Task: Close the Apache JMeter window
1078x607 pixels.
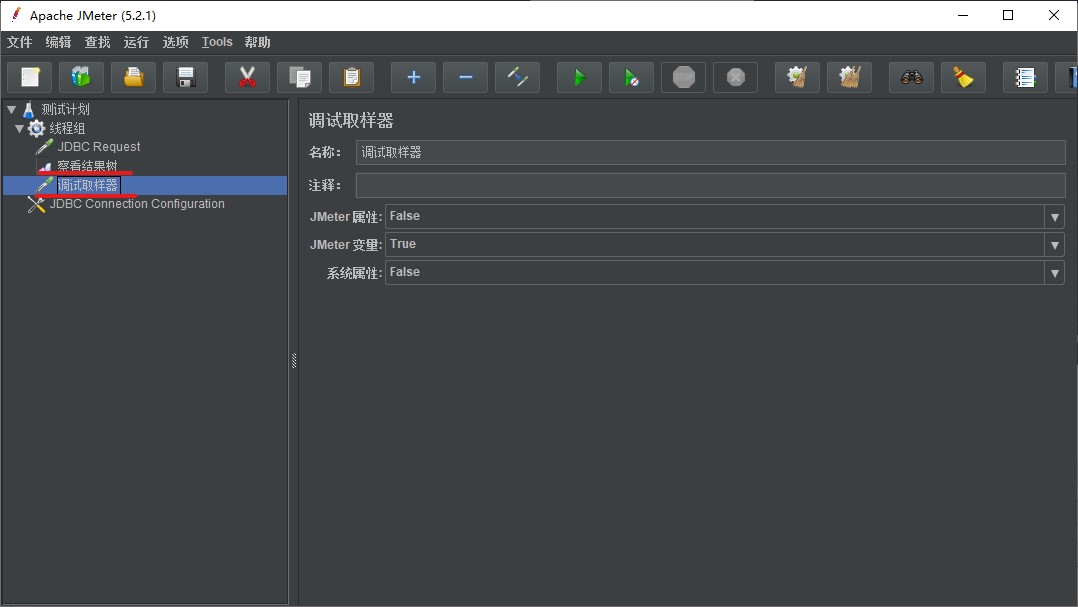Action: pos(1053,15)
